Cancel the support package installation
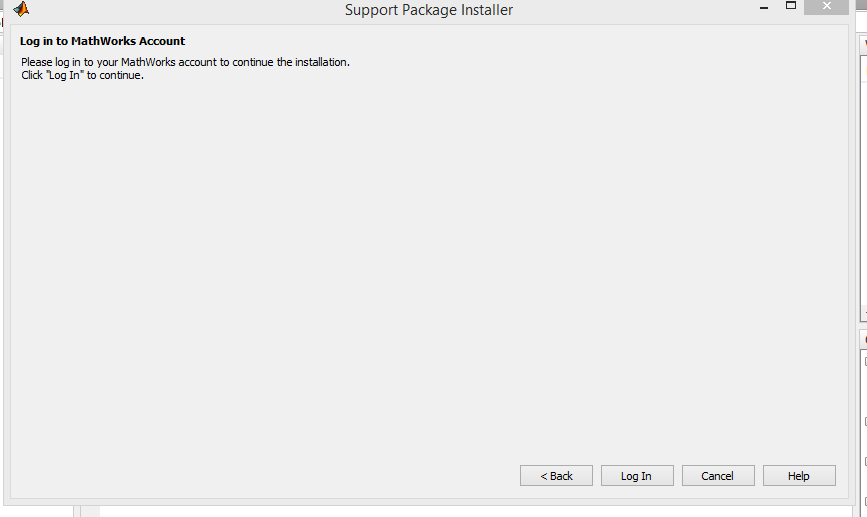 coord(718,476)
